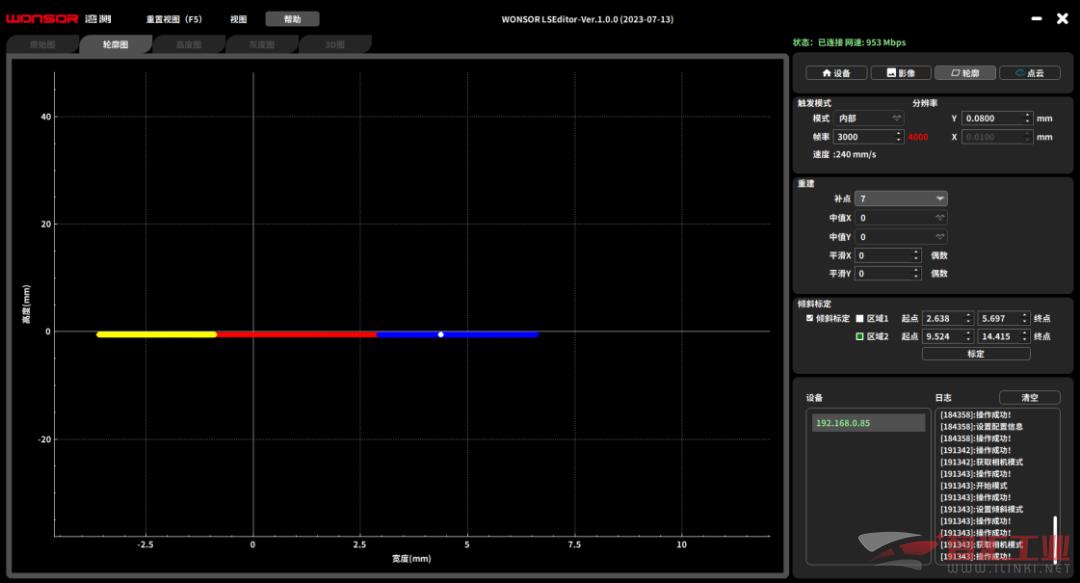Select the 轮廓 panel button with outline icon
Screen dimensions: 1080x583
pyautogui.click(x=965, y=73)
